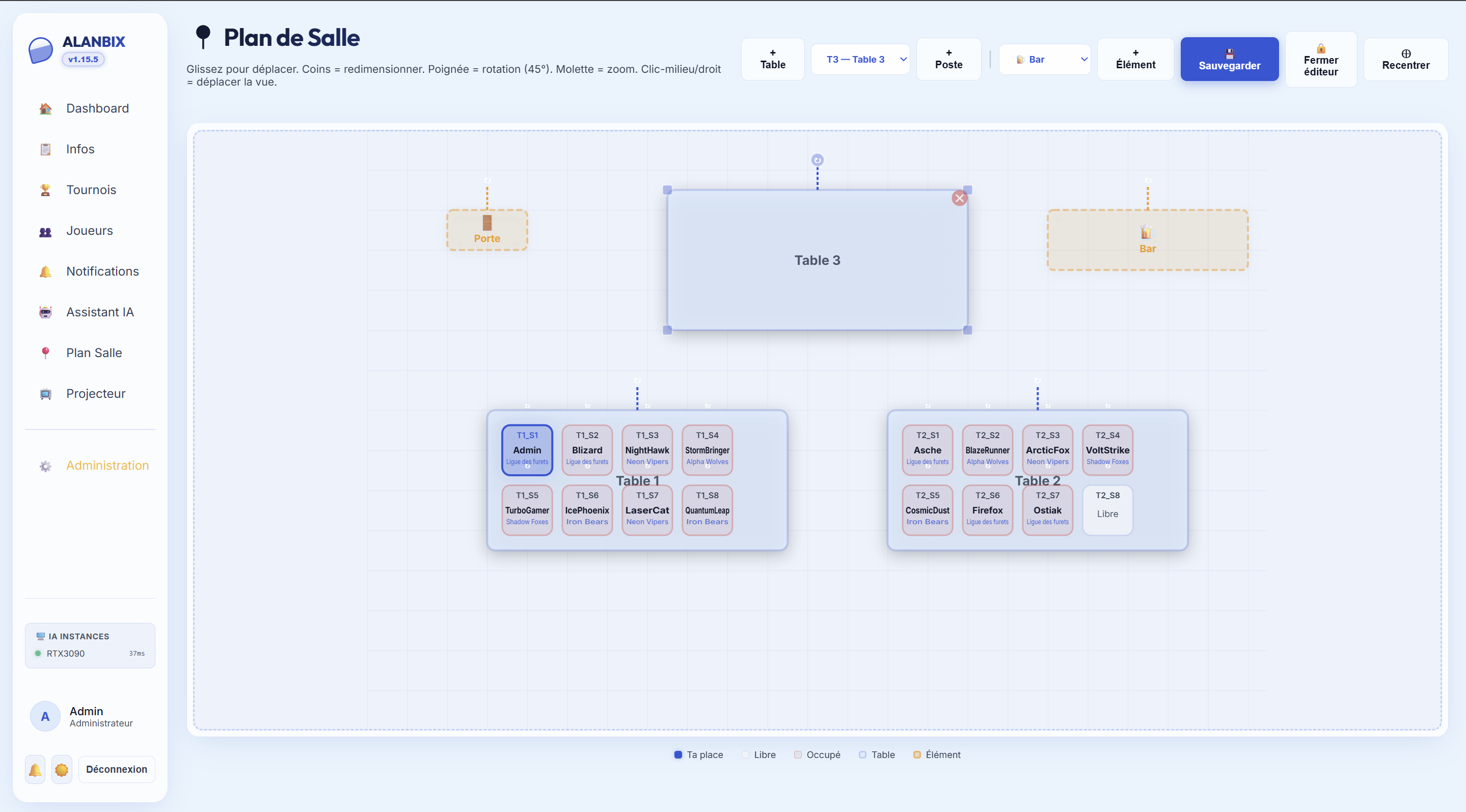Click the ALANBIX logo icon

(41, 50)
